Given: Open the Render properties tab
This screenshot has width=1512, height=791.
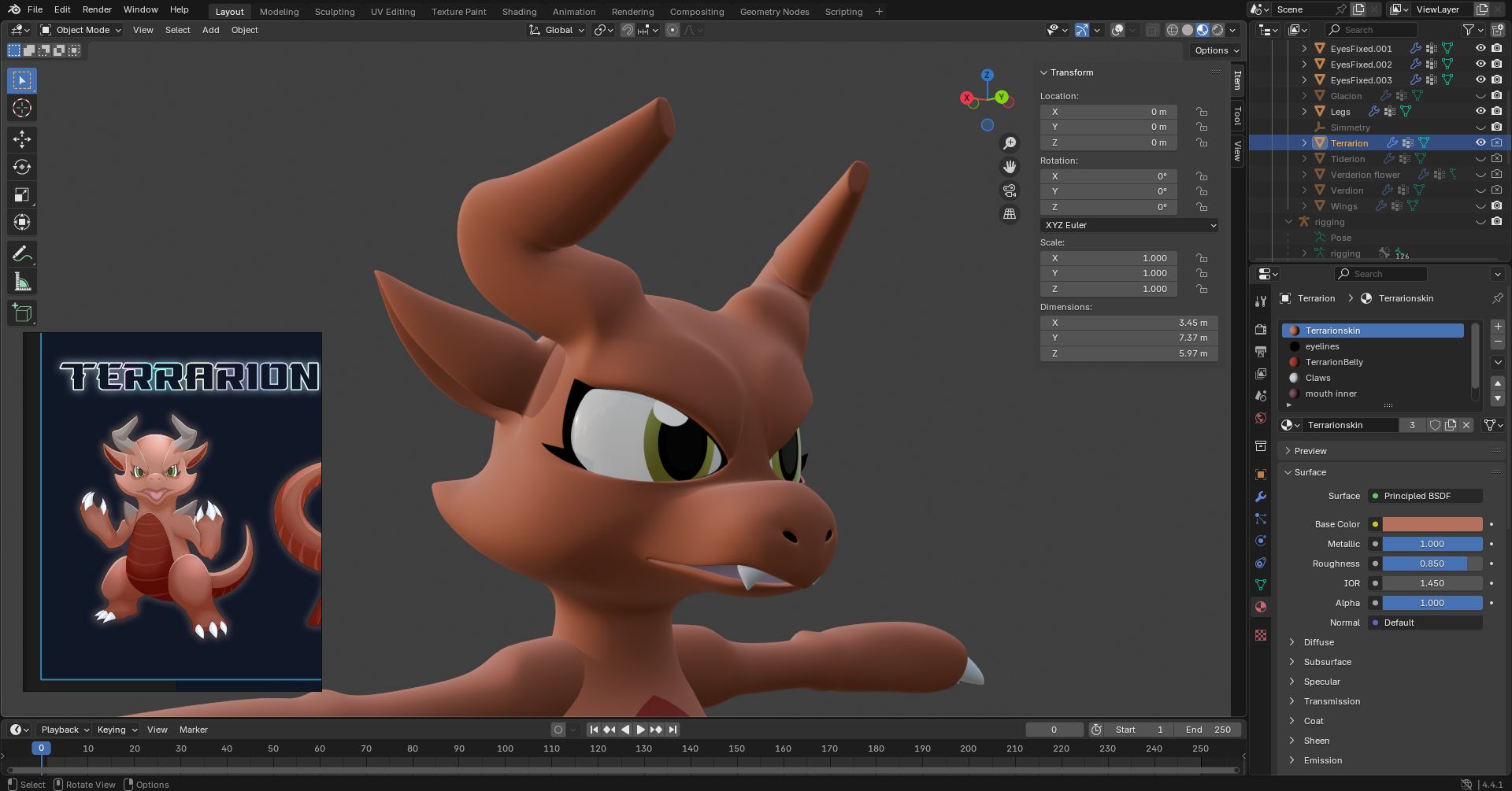Looking at the screenshot, I should coord(1261,329).
